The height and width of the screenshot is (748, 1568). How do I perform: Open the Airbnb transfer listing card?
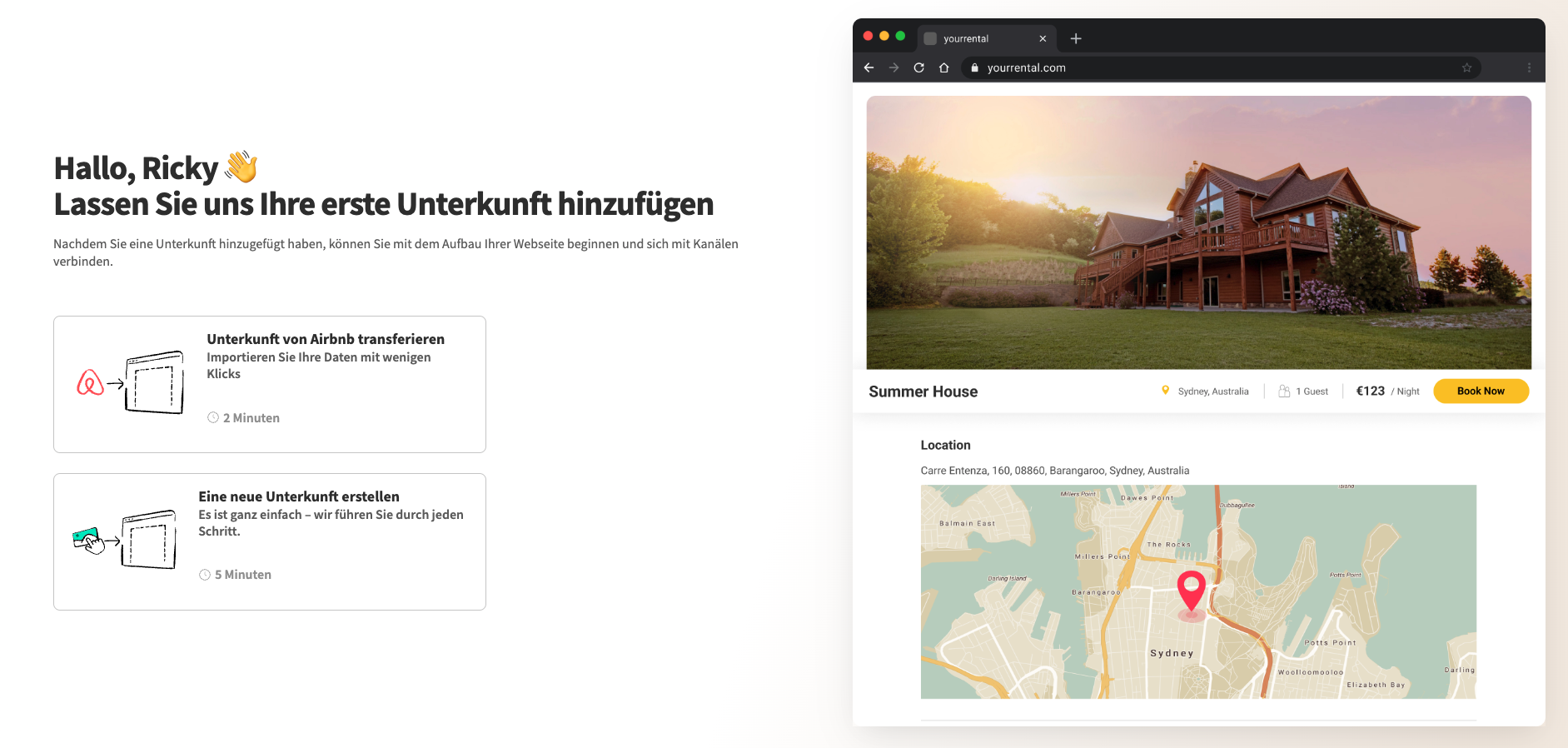coord(270,384)
